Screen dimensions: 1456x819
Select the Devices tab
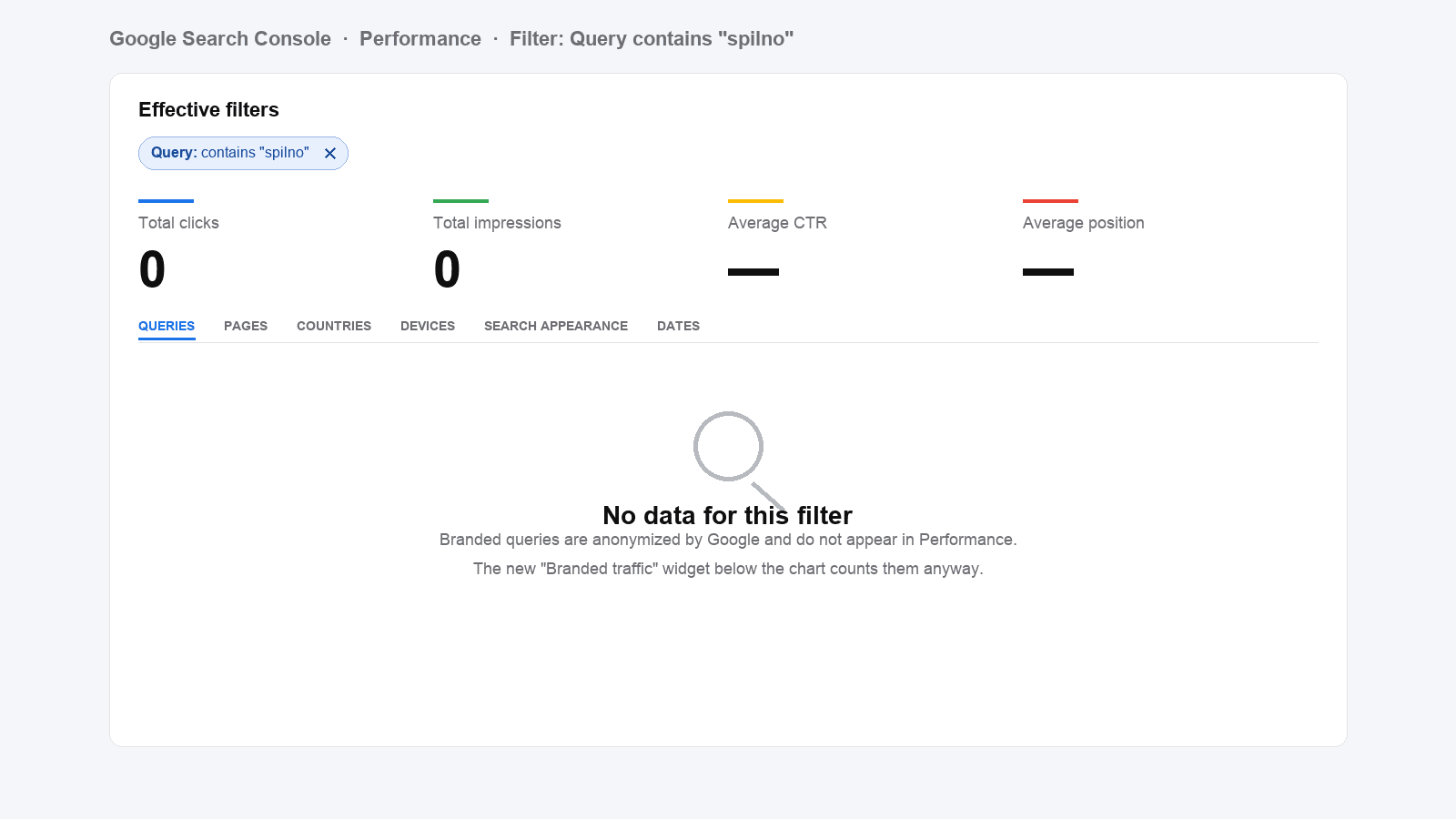click(428, 326)
